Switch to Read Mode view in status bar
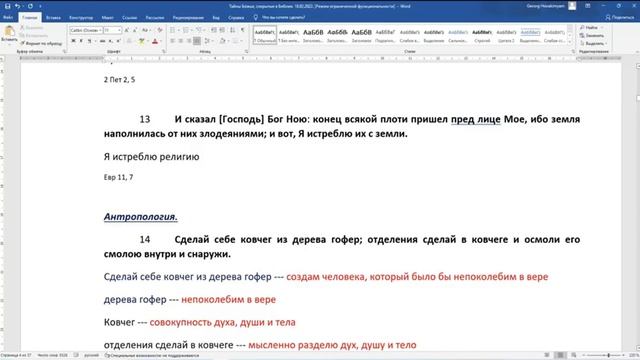The height and width of the screenshot is (360, 640). click(x=547, y=356)
